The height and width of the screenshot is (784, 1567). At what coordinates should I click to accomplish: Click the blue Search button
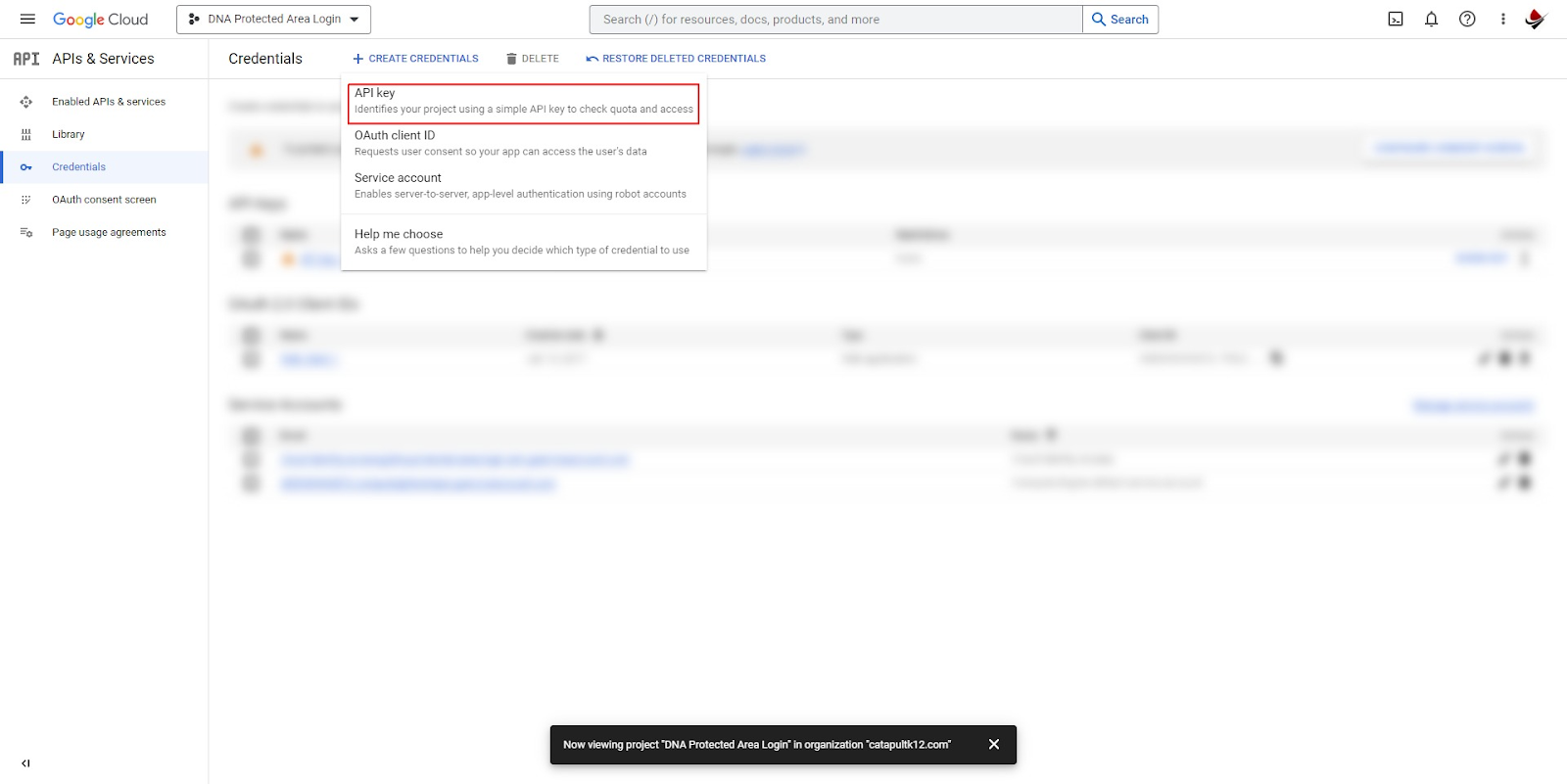1120,20
